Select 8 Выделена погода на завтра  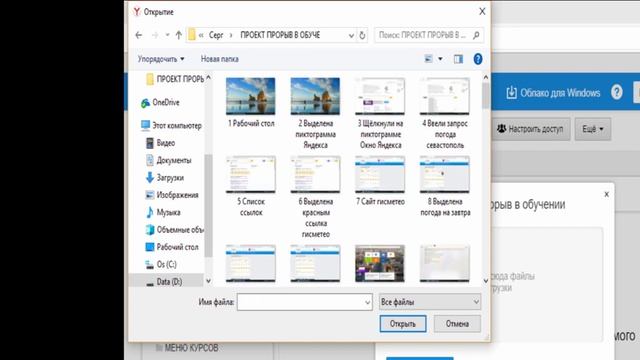tap(445, 186)
